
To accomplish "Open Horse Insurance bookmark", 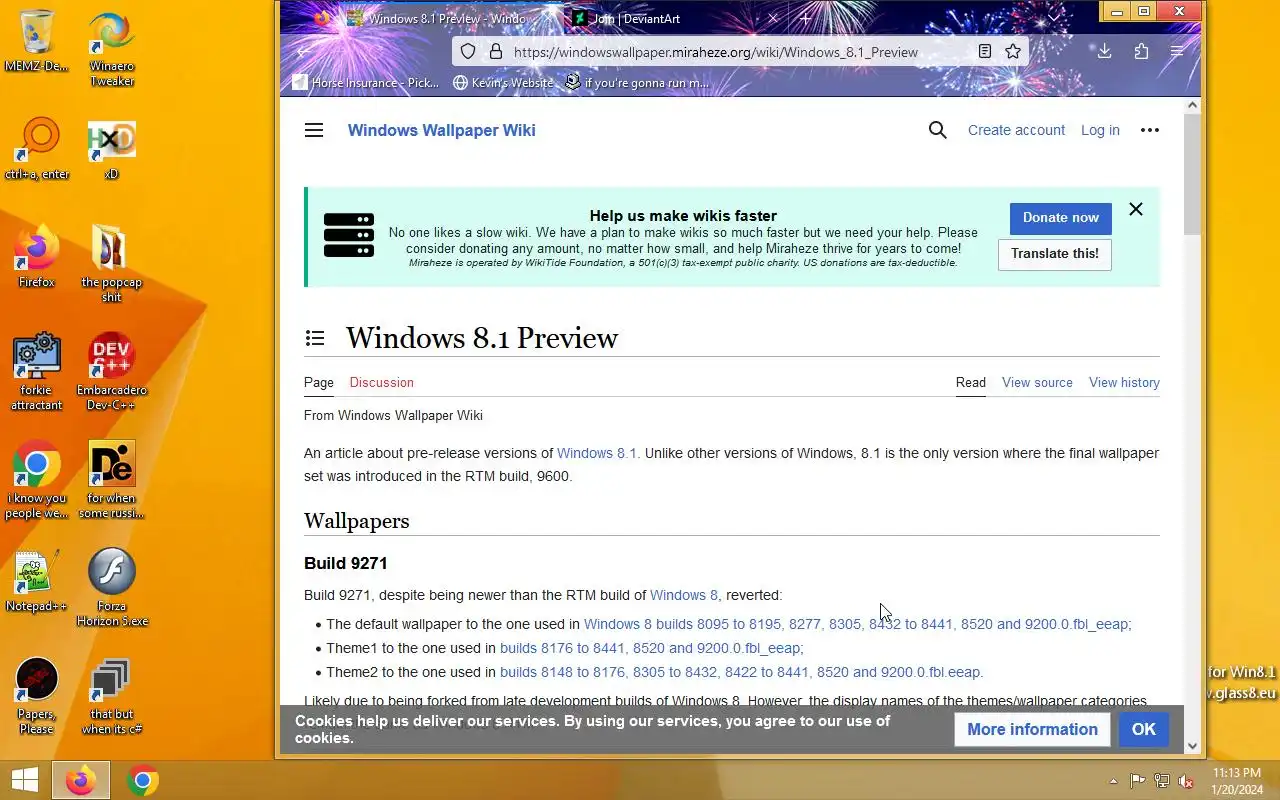I will pyautogui.click(x=366, y=82).
